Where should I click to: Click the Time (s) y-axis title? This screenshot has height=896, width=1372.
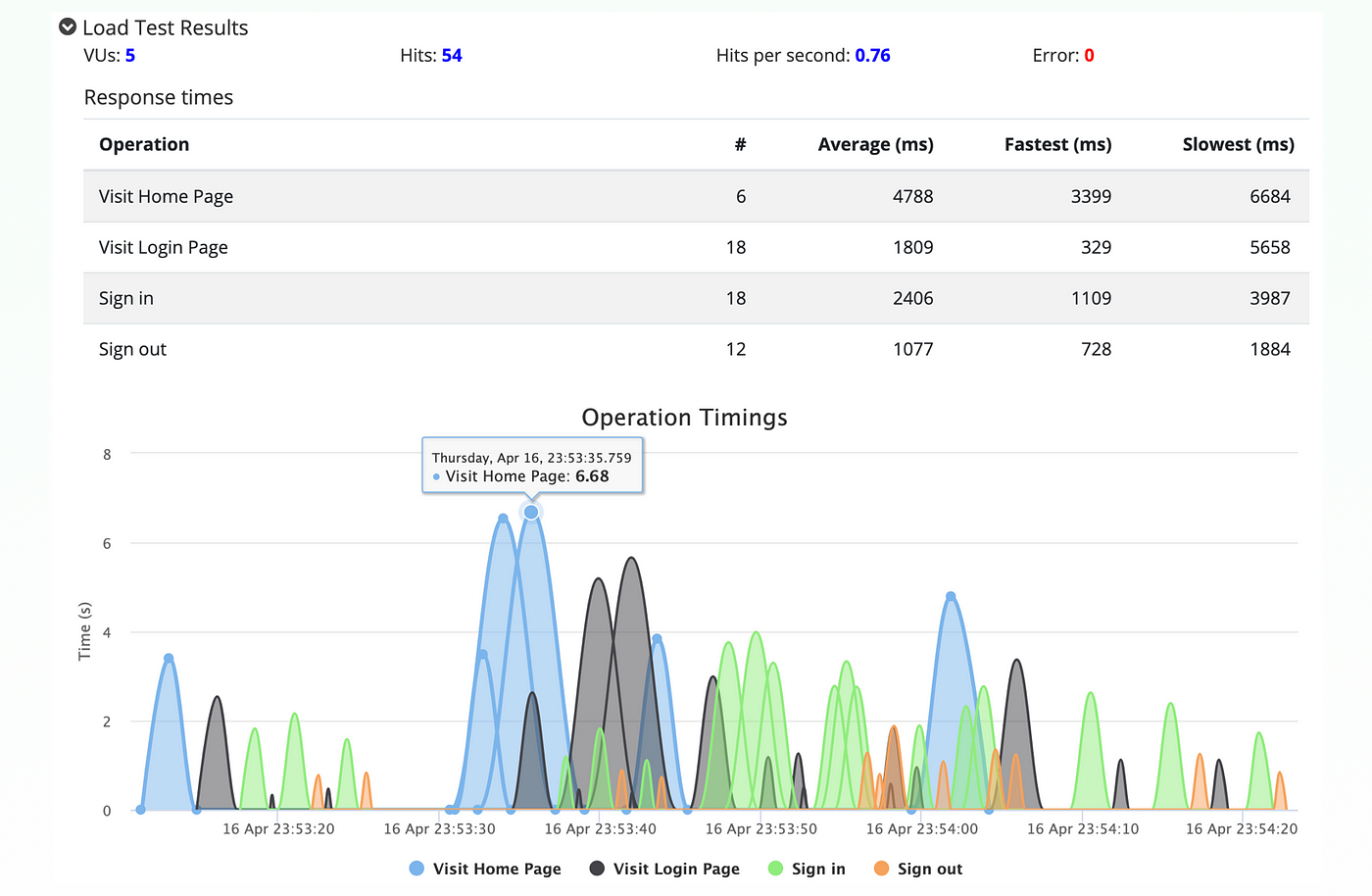84,631
